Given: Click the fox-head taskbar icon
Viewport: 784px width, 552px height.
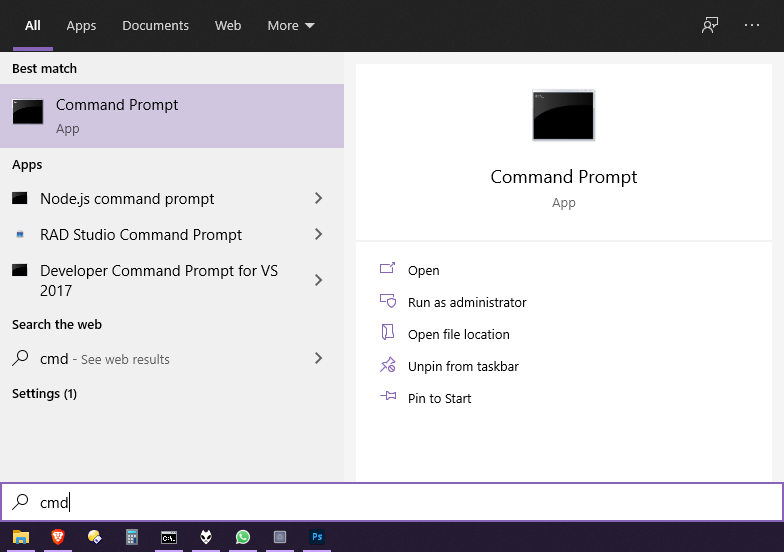Looking at the screenshot, I should 206,537.
